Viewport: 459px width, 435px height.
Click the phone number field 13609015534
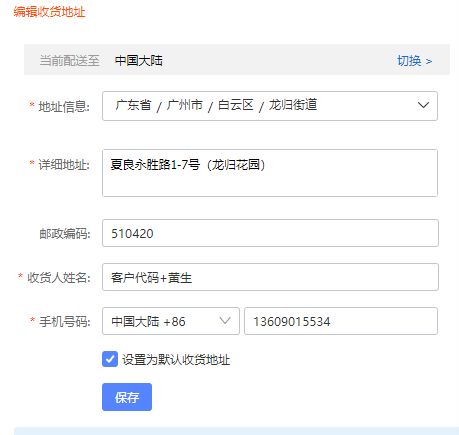[x=341, y=321]
